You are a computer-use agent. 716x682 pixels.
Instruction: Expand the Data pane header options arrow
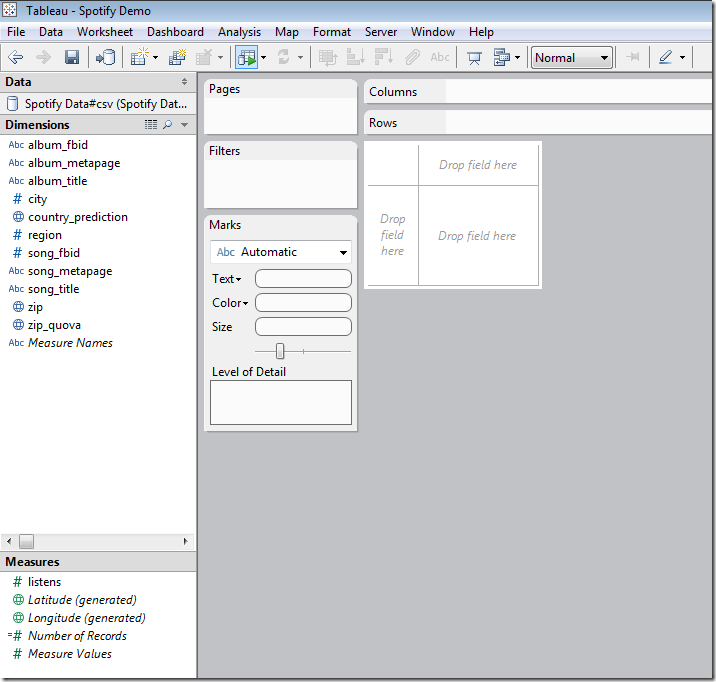(184, 82)
